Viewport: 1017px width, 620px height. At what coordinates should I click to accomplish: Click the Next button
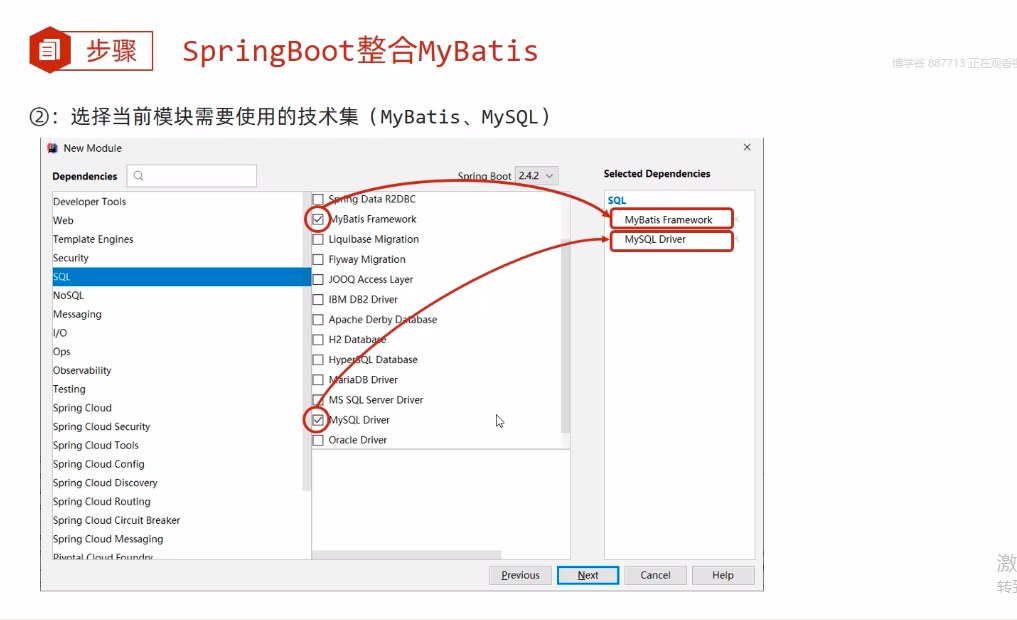588,575
